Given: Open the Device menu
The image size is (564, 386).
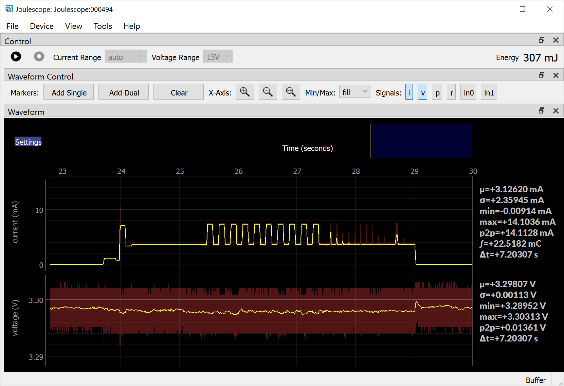Looking at the screenshot, I should [41, 26].
